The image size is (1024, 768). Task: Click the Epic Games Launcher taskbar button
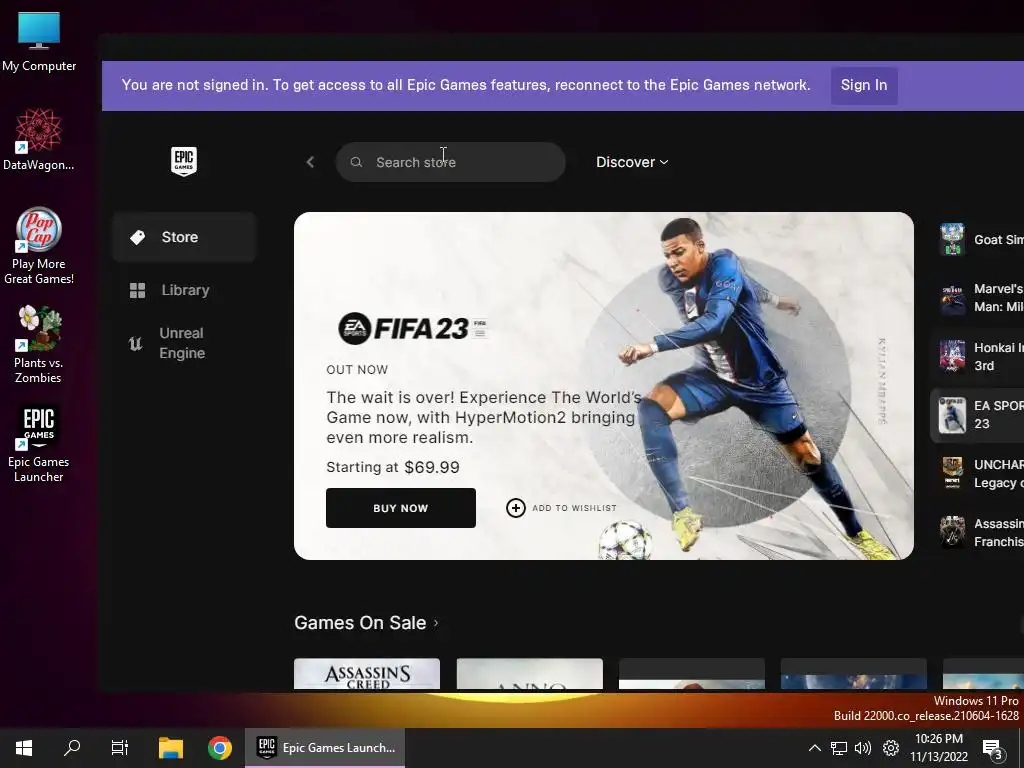325,748
